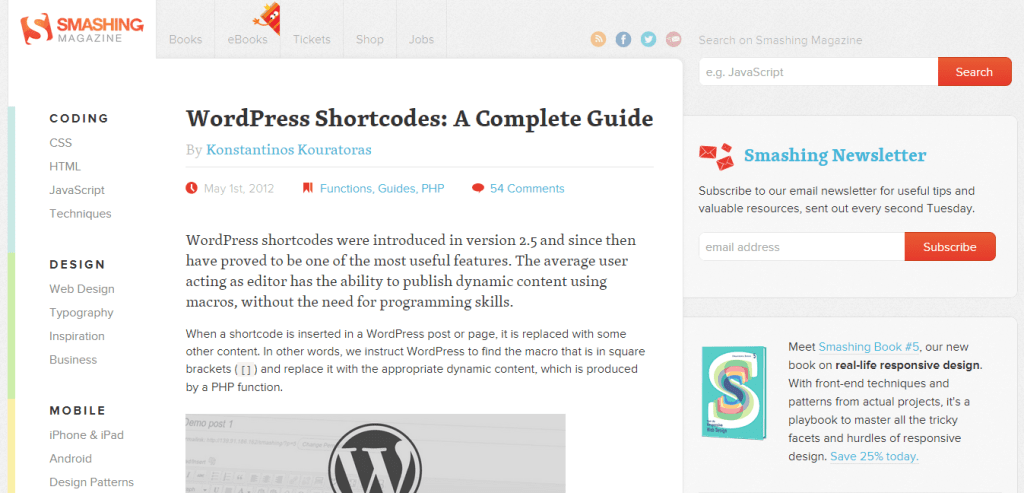Click the WordPress logo article image
Screen dimensions: 1024x493
[376, 453]
